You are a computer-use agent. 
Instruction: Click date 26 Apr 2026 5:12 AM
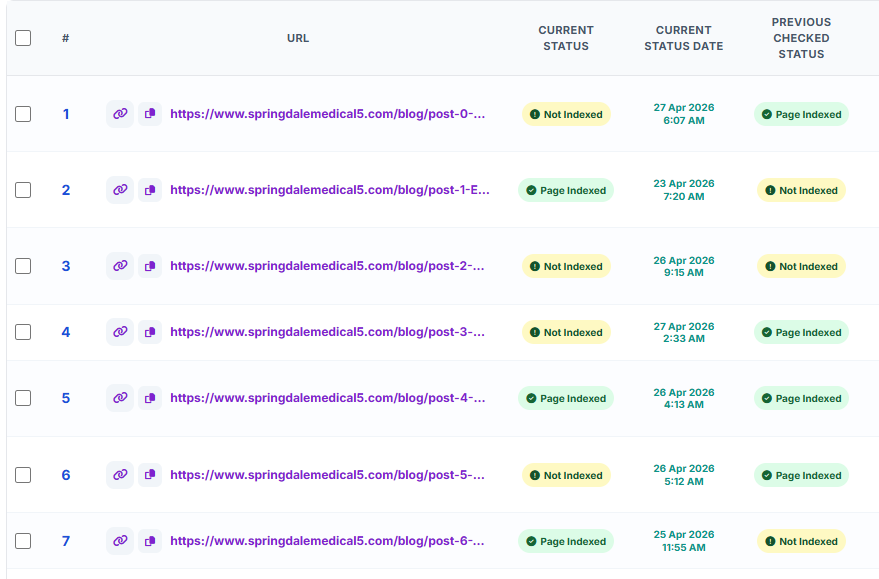683,475
